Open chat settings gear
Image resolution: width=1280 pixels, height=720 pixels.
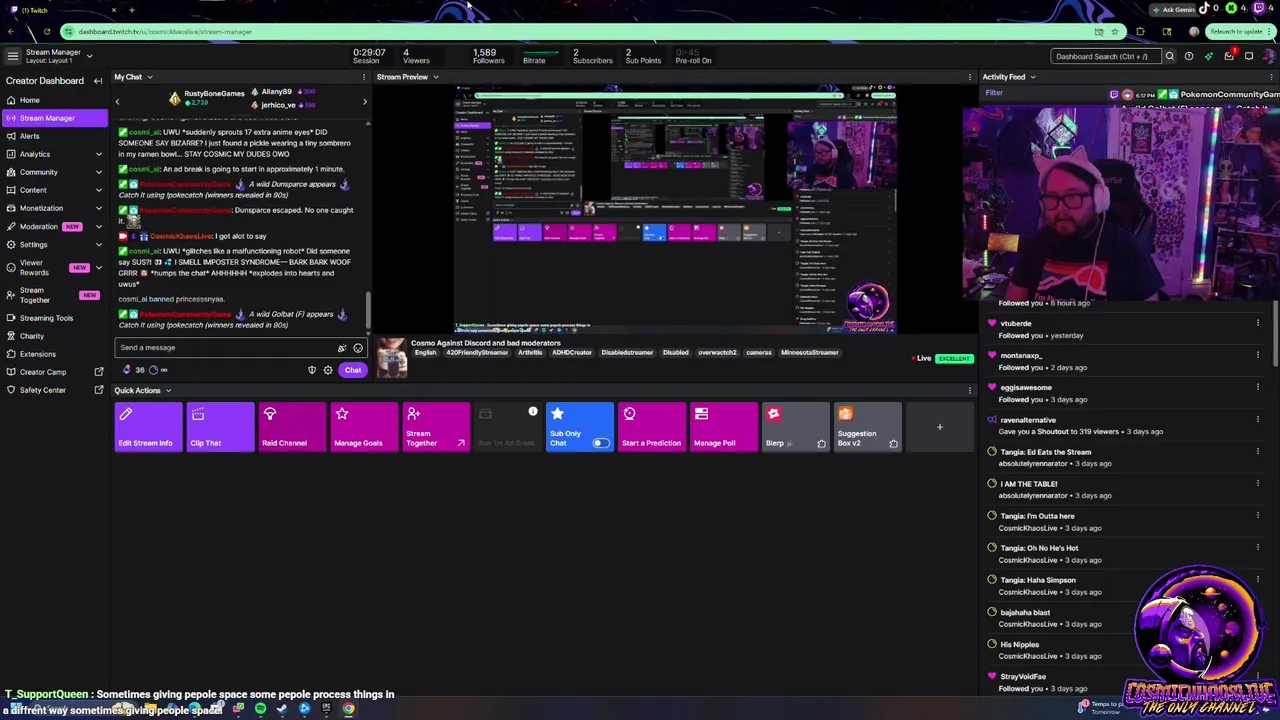pyautogui.click(x=328, y=370)
